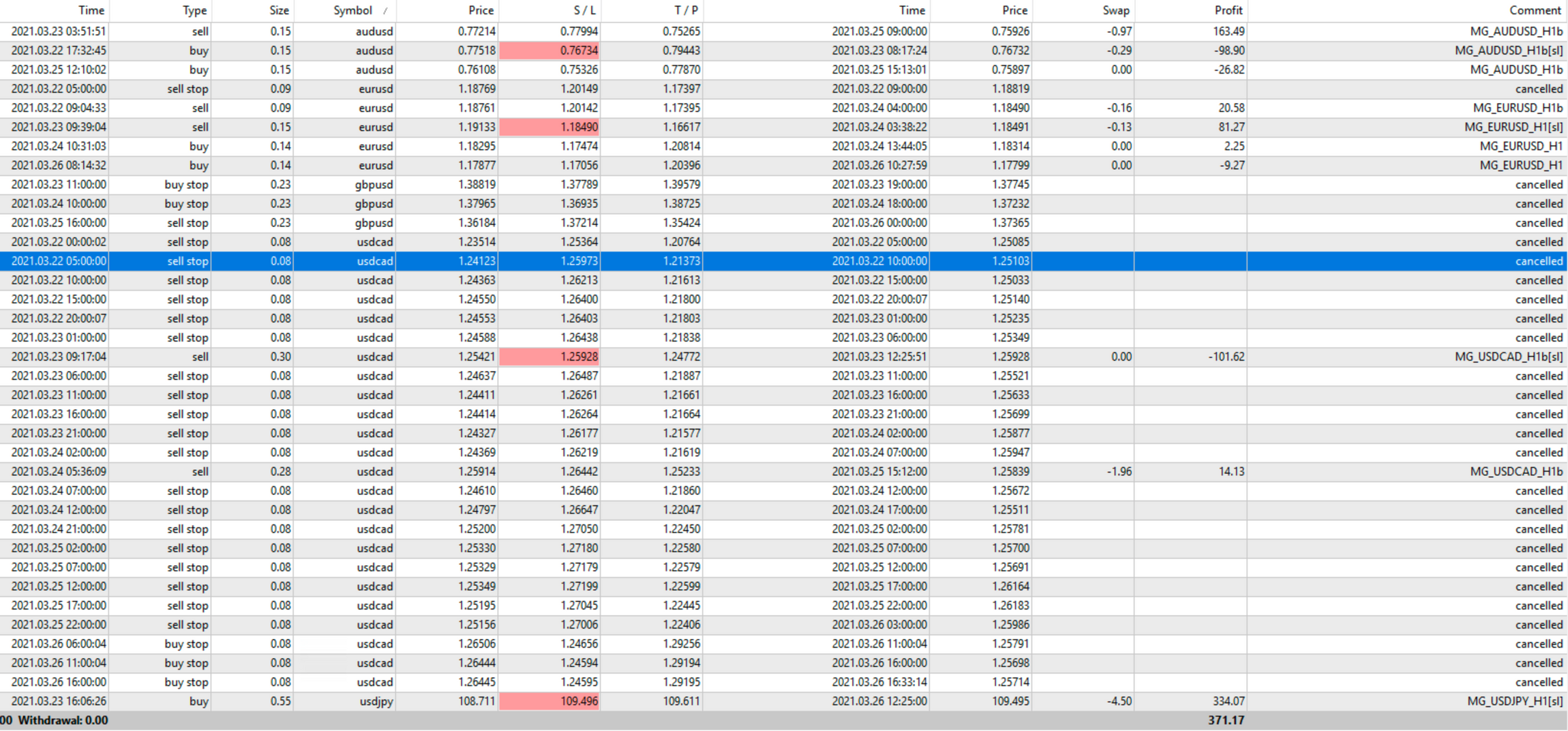Image resolution: width=1568 pixels, height=731 pixels.
Task: Click the total profit 371.17
Action: coord(1226,720)
